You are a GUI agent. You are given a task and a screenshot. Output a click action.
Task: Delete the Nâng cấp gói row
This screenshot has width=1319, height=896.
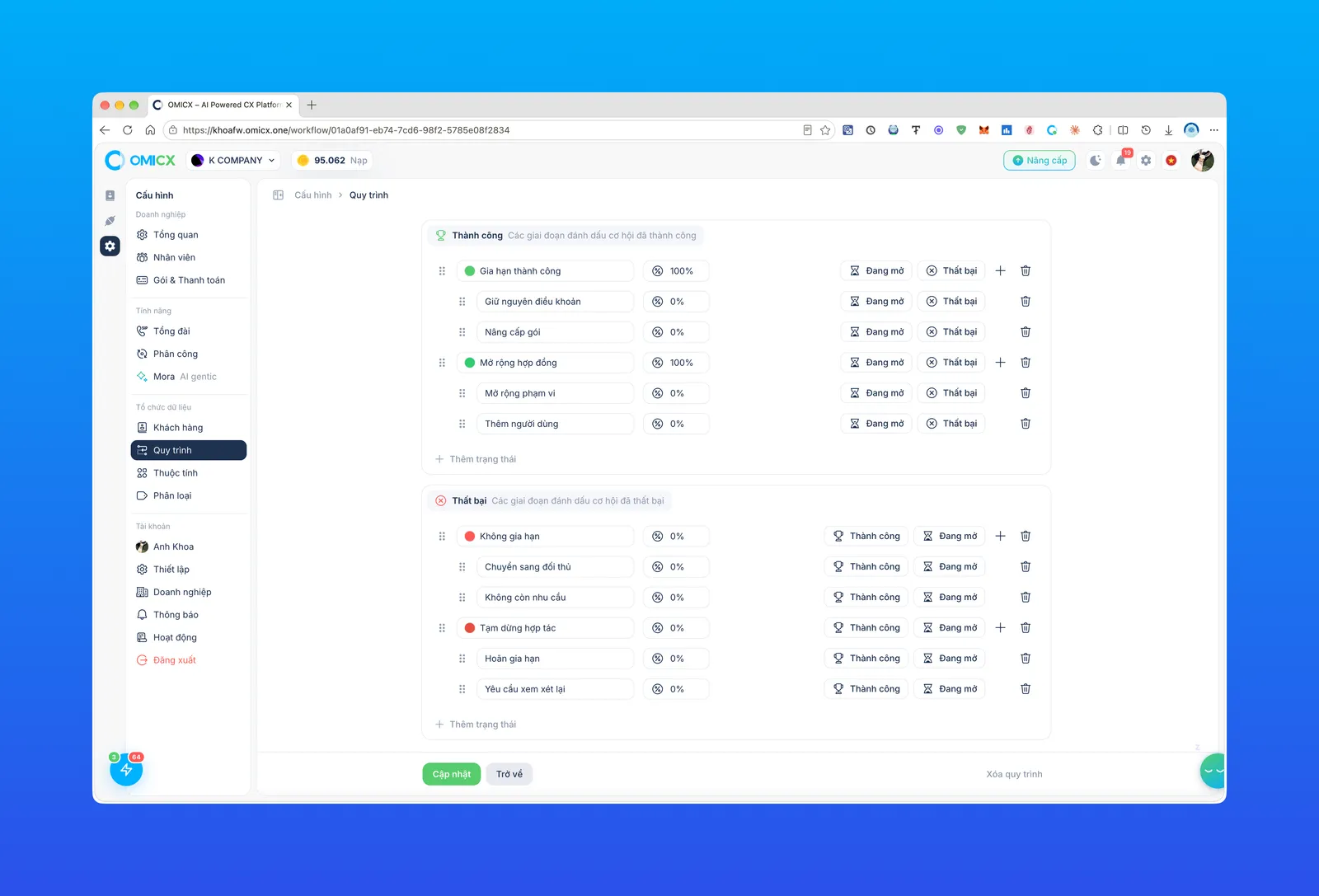[1026, 332]
